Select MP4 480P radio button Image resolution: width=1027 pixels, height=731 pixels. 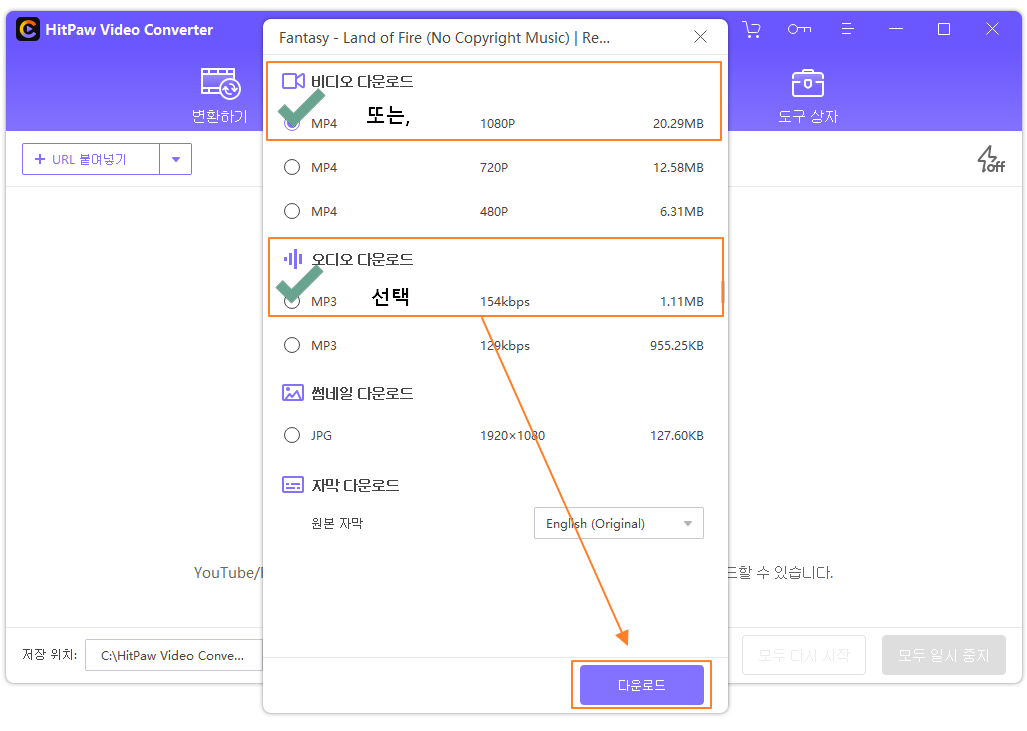[x=292, y=211]
